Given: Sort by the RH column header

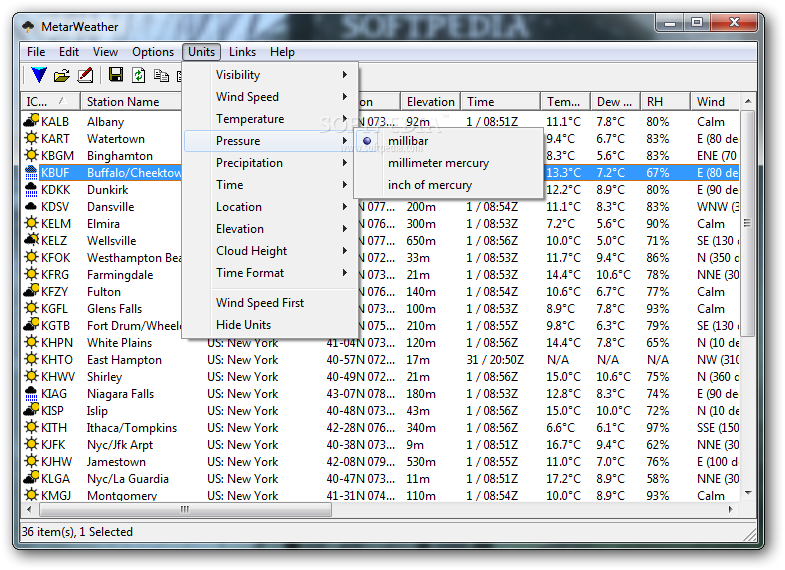Looking at the screenshot, I should point(665,102).
